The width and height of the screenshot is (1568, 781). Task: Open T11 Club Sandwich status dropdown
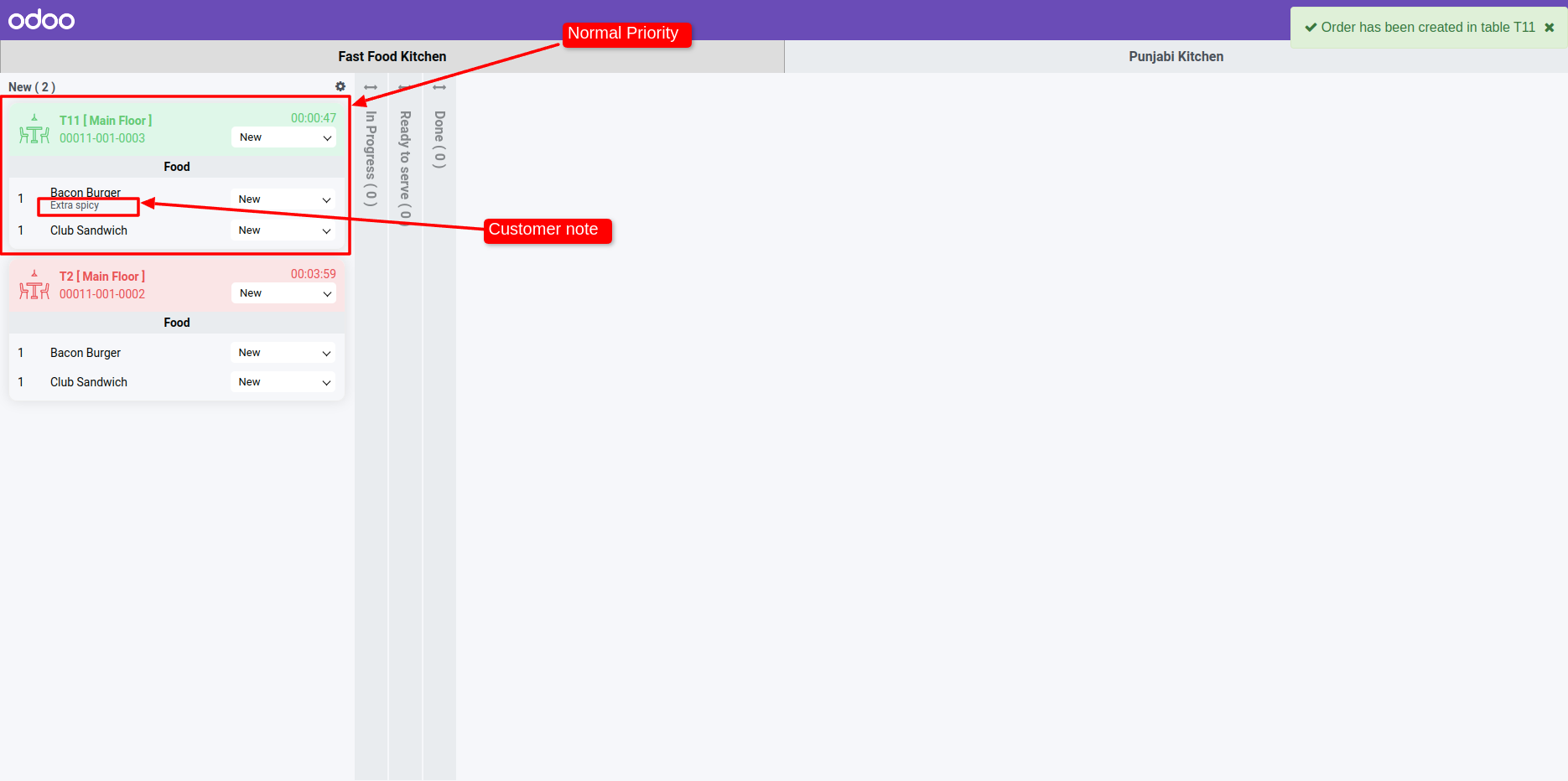[x=283, y=230]
